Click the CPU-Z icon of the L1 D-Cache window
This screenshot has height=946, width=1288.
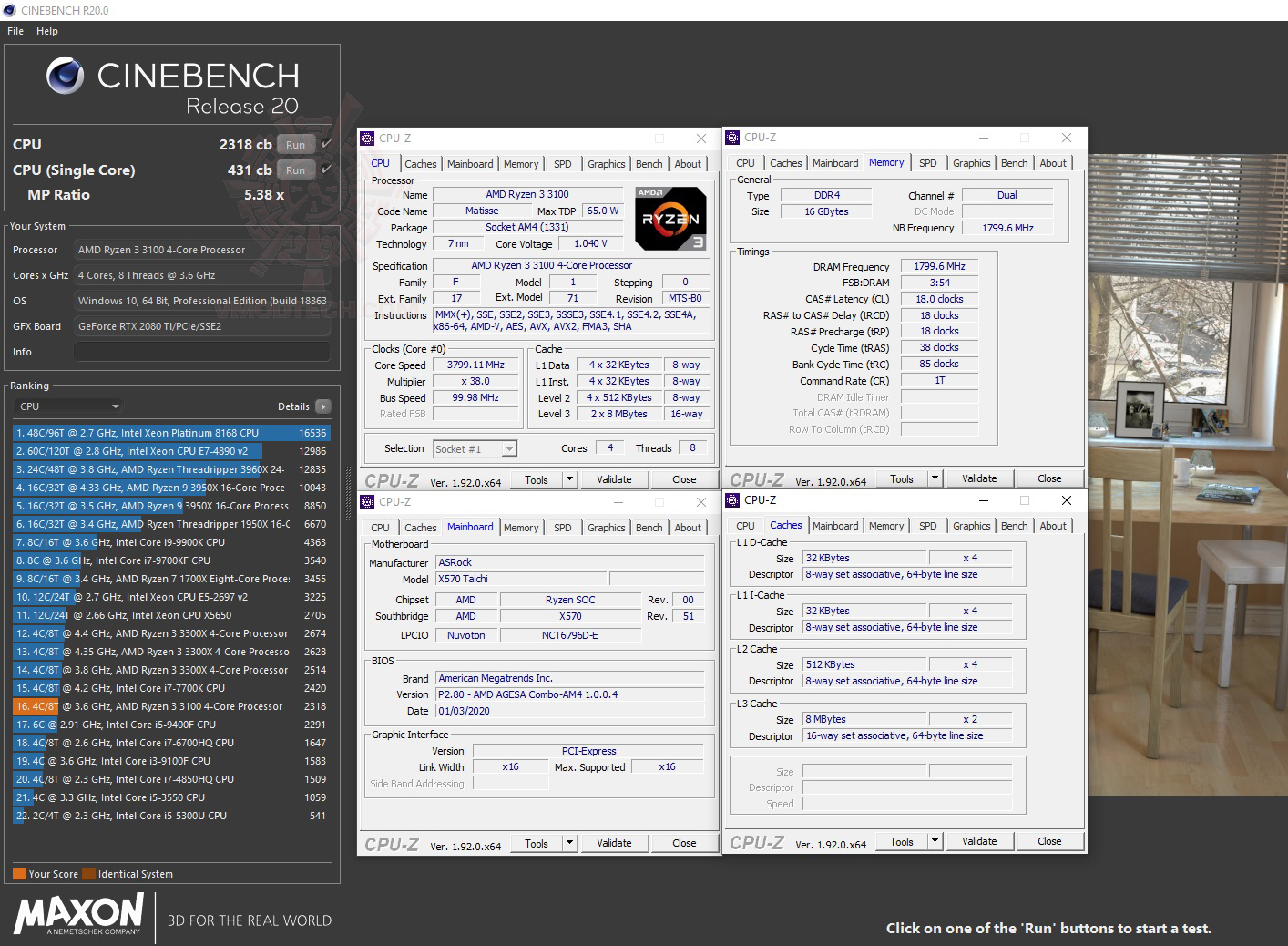[x=732, y=500]
